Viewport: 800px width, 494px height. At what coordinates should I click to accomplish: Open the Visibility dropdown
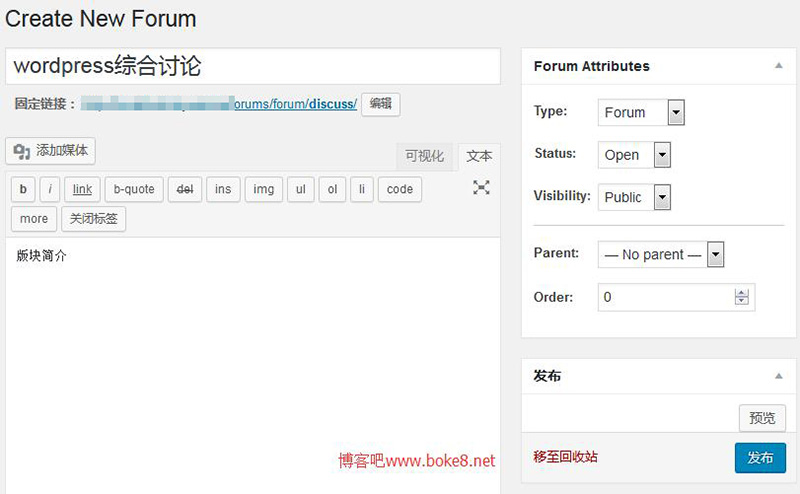pyautogui.click(x=634, y=197)
